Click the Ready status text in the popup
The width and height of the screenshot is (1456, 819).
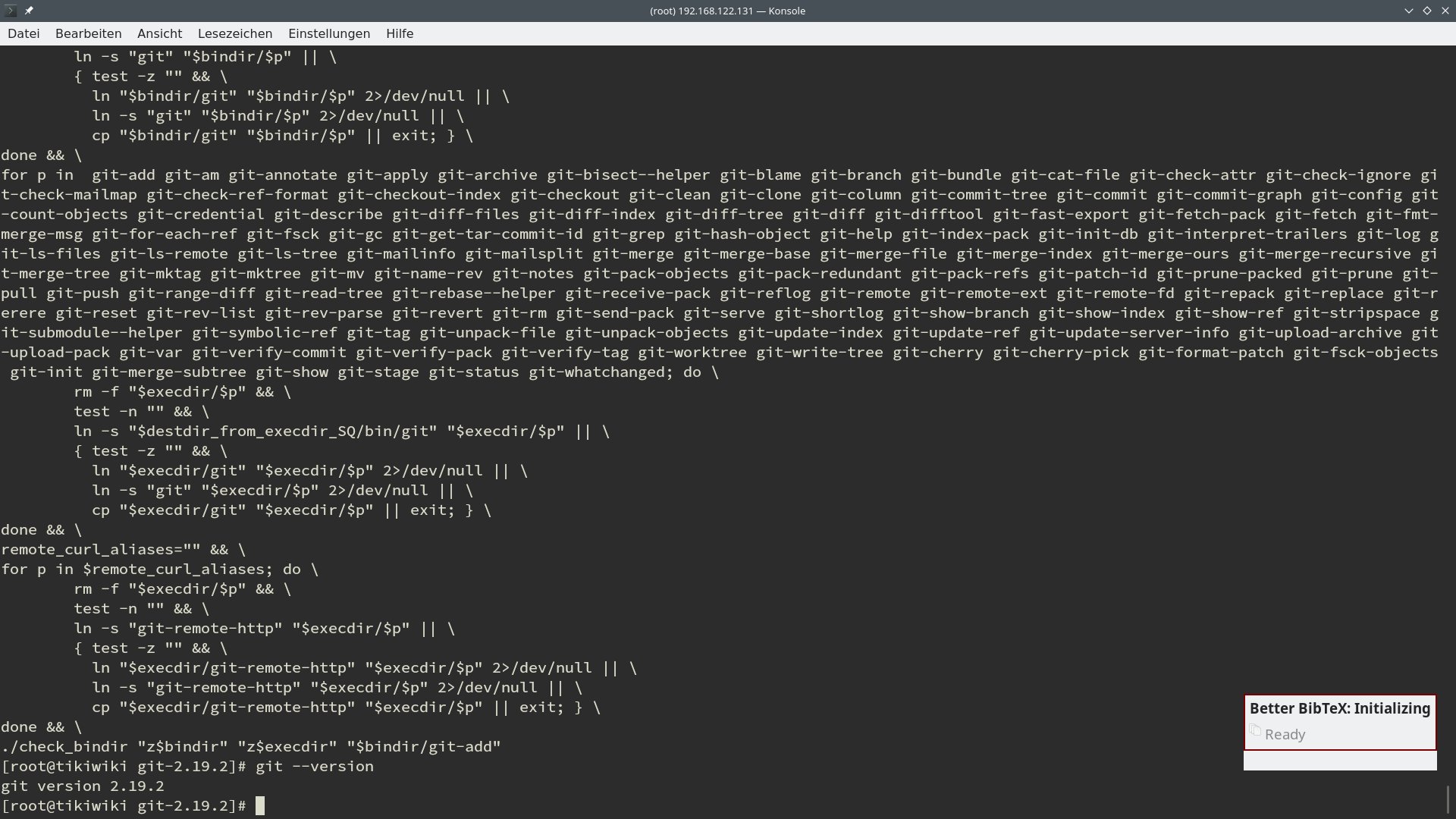tap(1285, 733)
